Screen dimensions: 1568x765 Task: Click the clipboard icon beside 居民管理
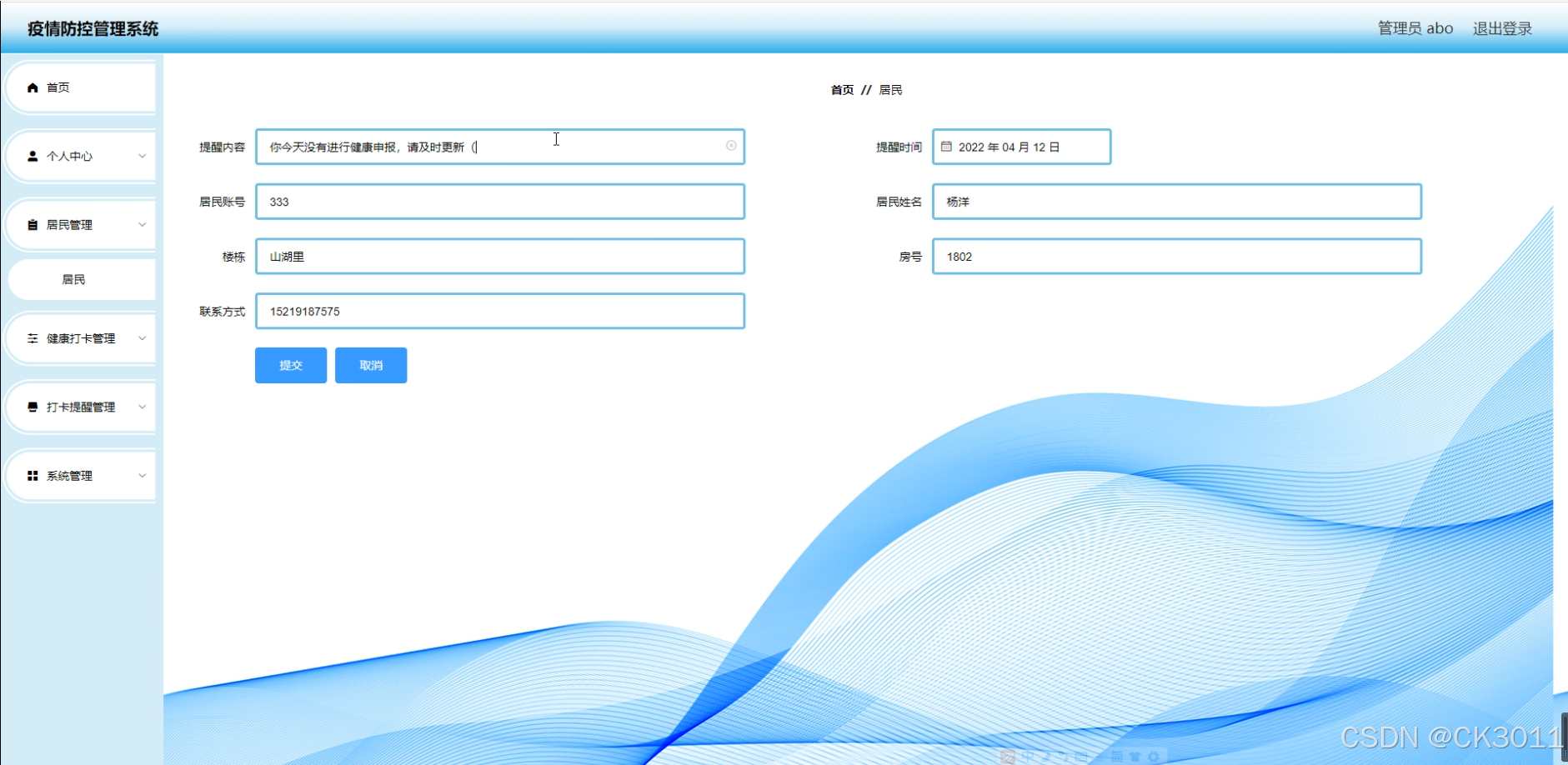tap(33, 225)
